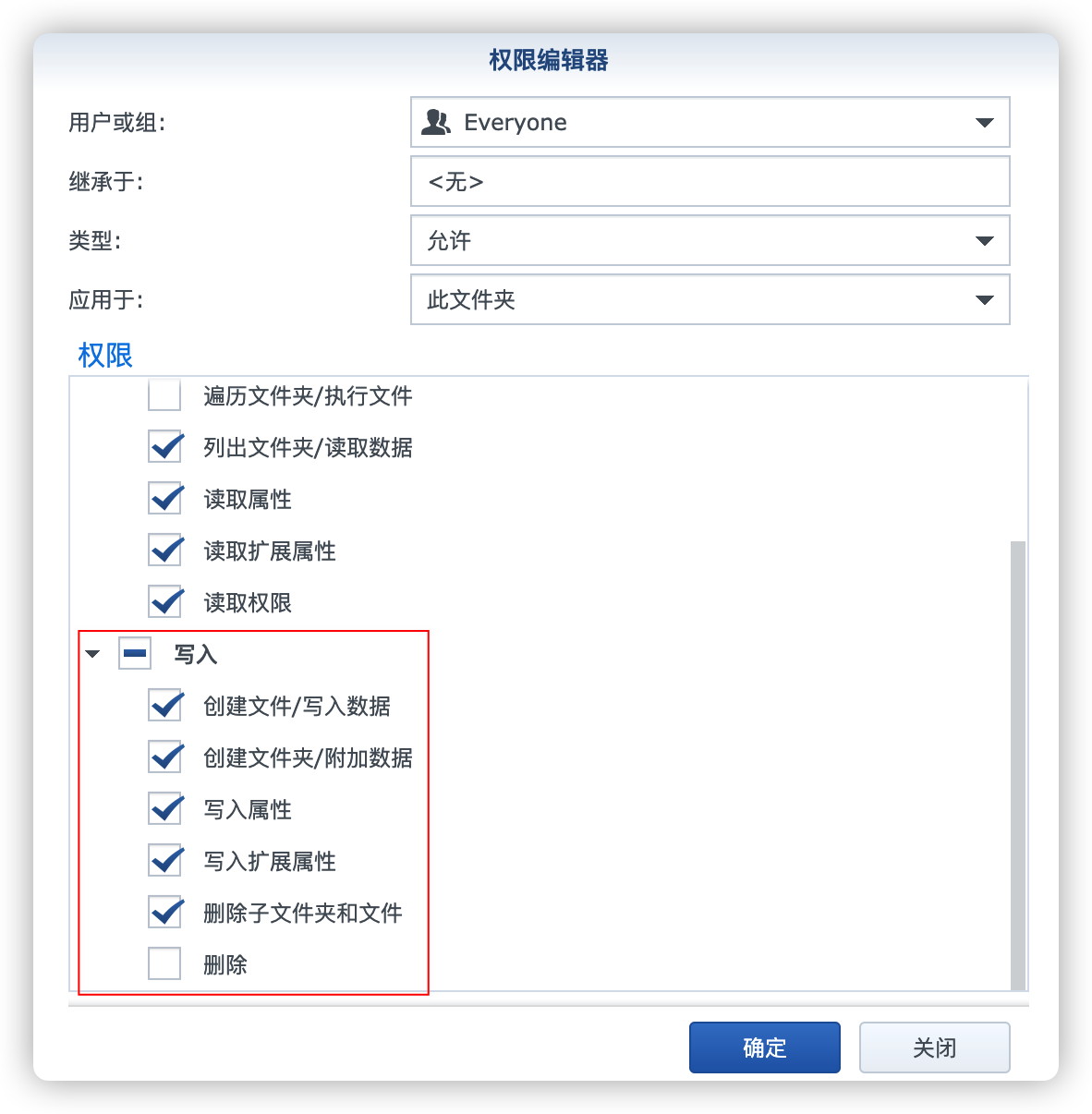The image size is (1092, 1114).
Task: Uncheck 创建文件夹/附加数据 permission
Action: (165, 757)
